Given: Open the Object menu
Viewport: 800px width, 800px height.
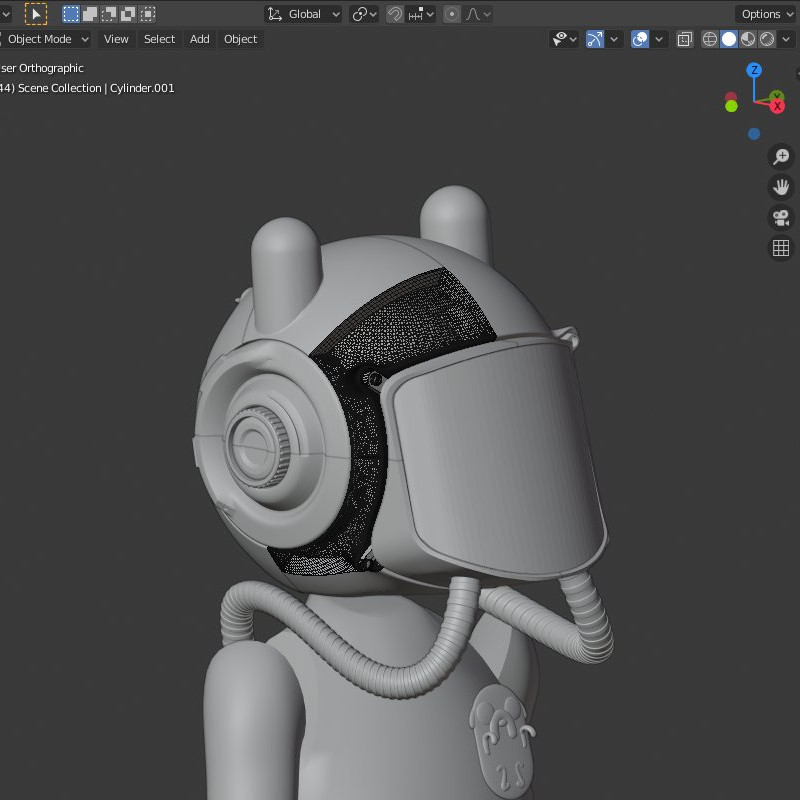Looking at the screenshot, I should pos(240,39).
